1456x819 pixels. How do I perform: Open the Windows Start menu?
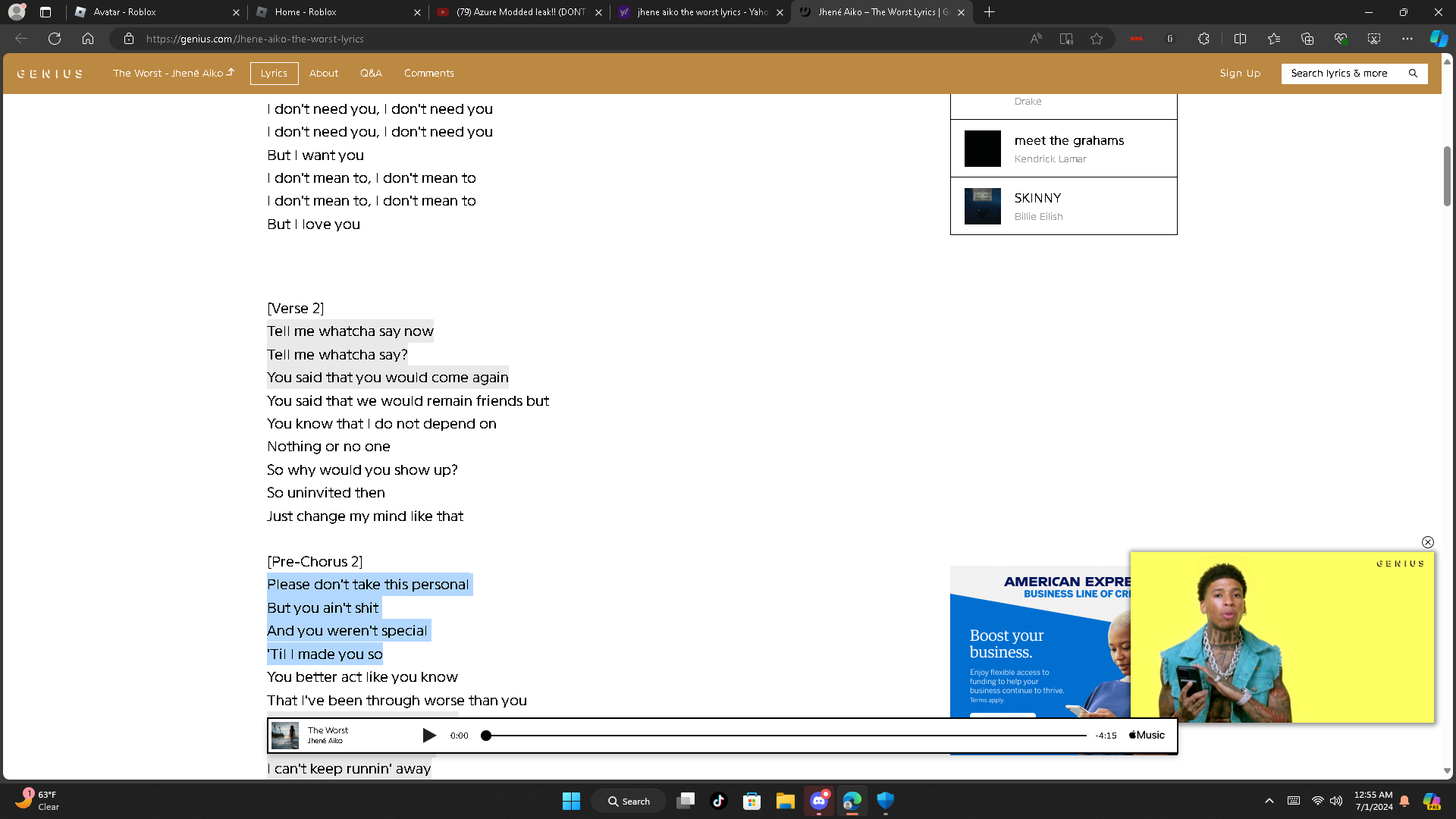(x=571, y=801)
